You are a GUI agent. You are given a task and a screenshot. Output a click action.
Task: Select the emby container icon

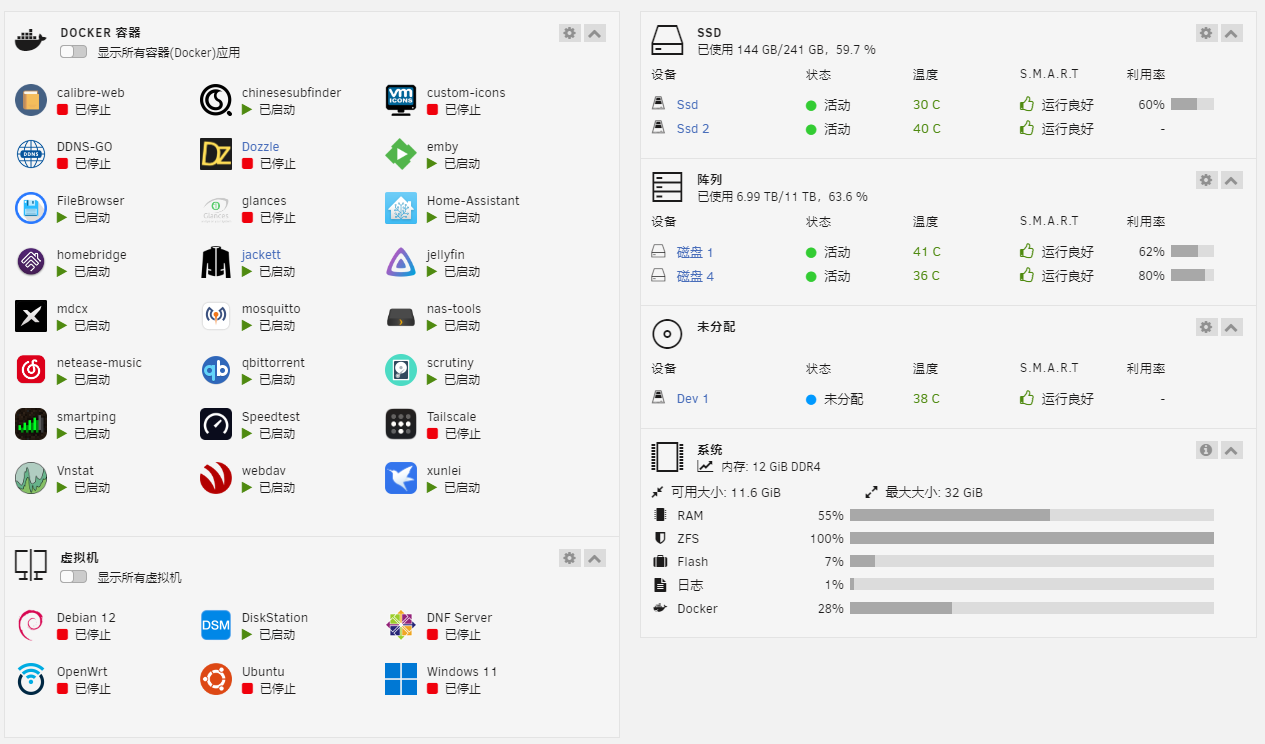point(401,154)
